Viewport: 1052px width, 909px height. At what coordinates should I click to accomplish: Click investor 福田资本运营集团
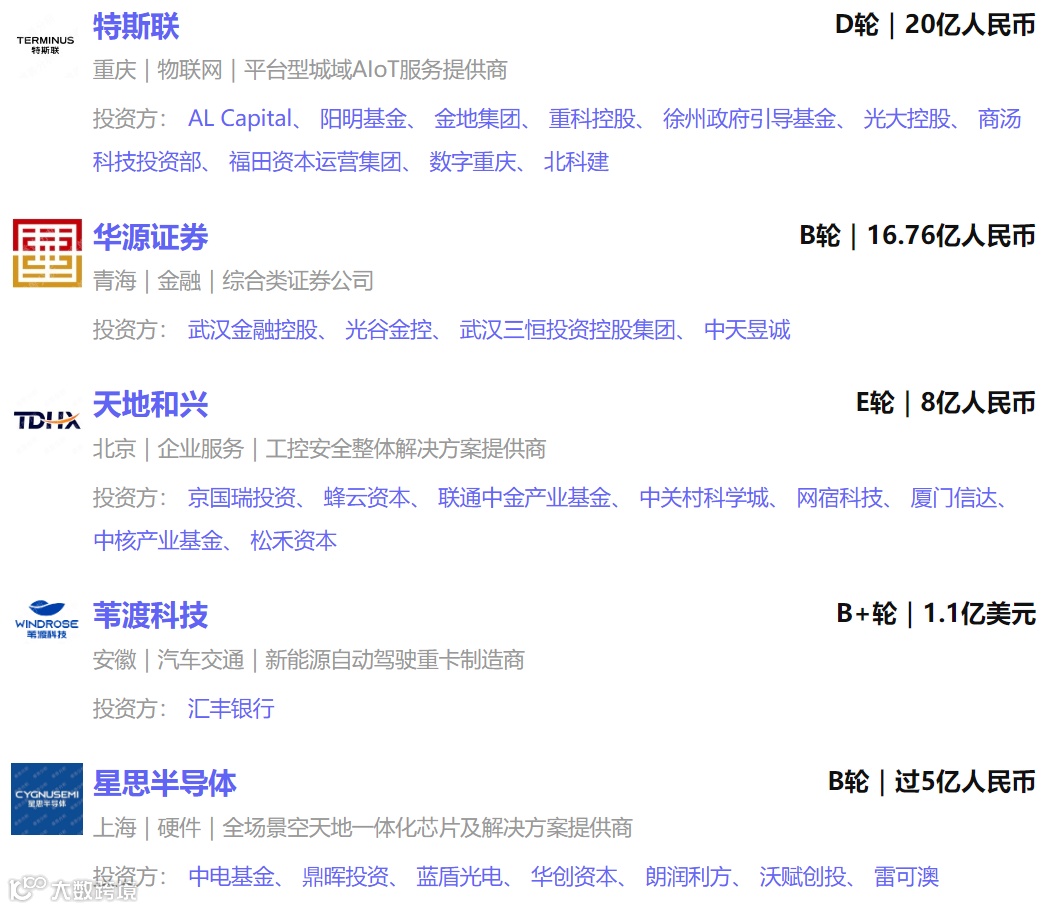pos(315,162)
